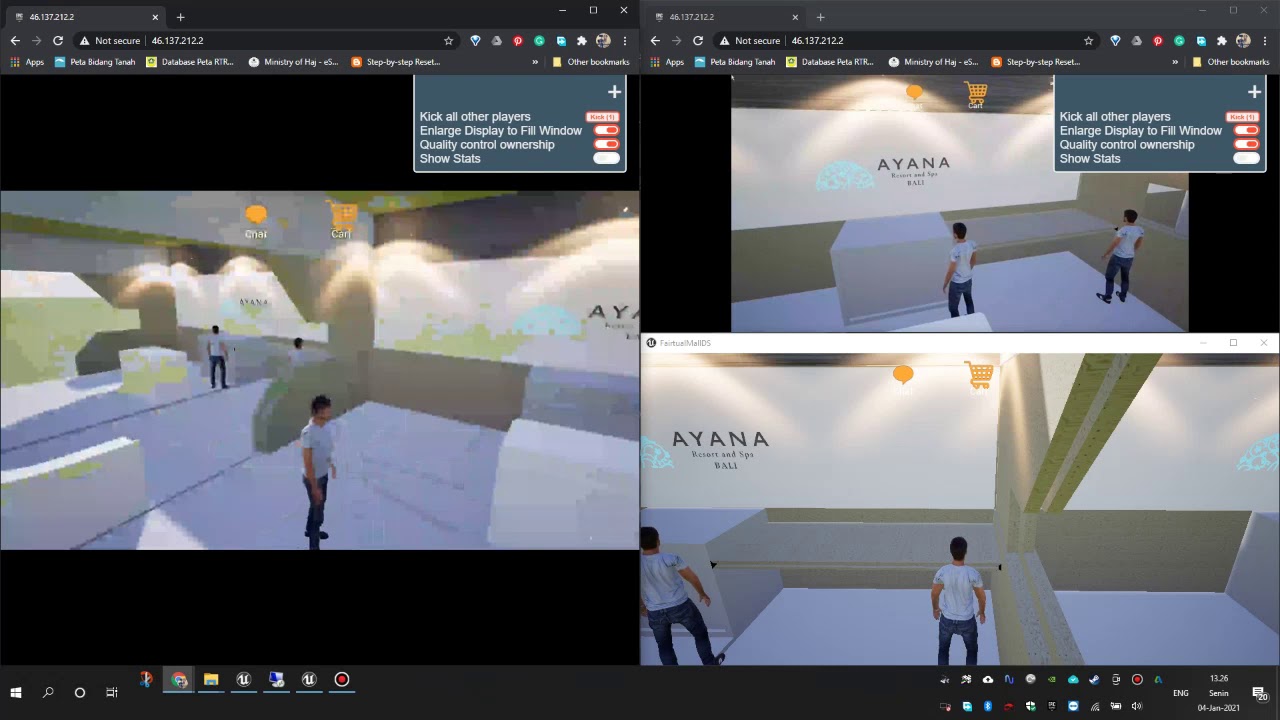
Task: Open the Windows Start menu
Action: [16, 692]
